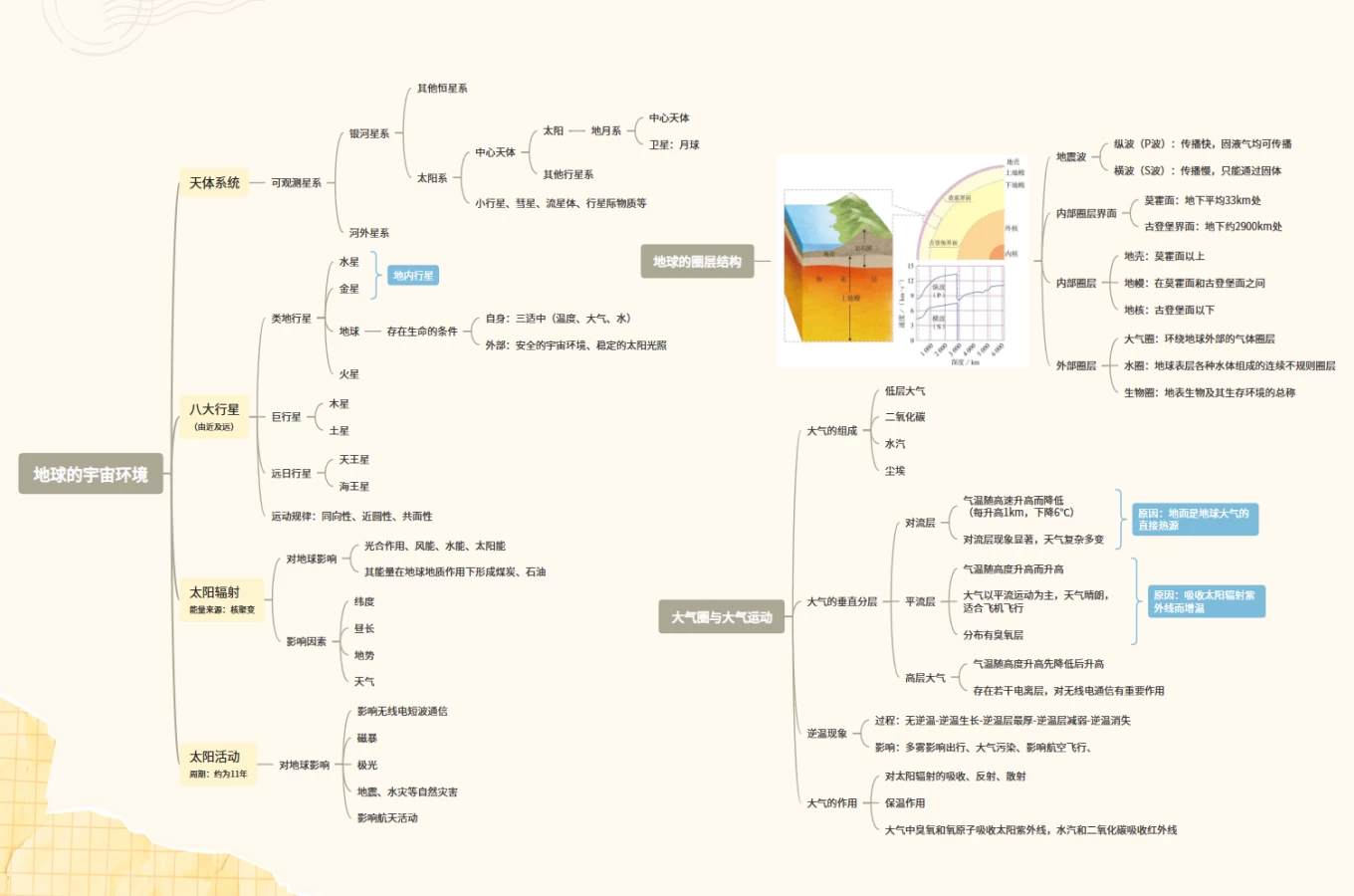Screen dimensions: 1354x896
Task: Click 自身：三适中（温度、大气、水）node
Action: pyautogui.click(x=560, y=319)
